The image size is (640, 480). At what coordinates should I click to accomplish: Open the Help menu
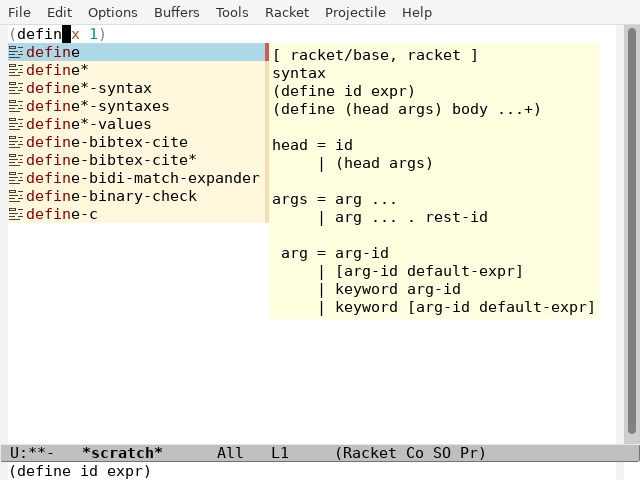[417, 12]
